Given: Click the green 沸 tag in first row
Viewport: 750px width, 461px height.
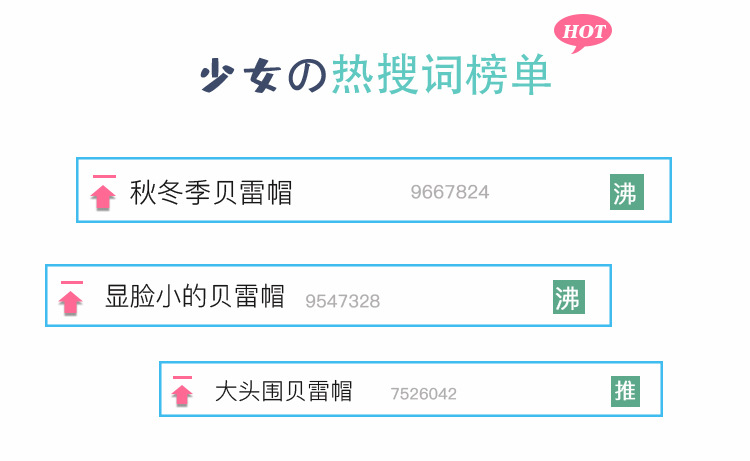Looking at the screenshot, I should 625,193.
